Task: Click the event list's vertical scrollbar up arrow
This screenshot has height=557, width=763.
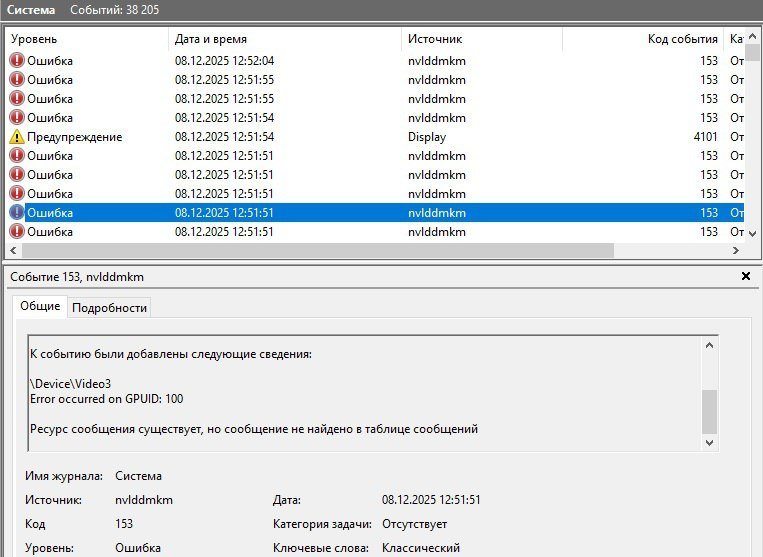Action: (x=755, y=37)
